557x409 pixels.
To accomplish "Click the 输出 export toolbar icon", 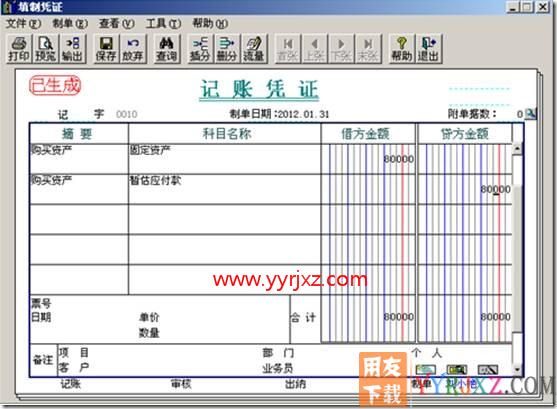I will point(72,49).
